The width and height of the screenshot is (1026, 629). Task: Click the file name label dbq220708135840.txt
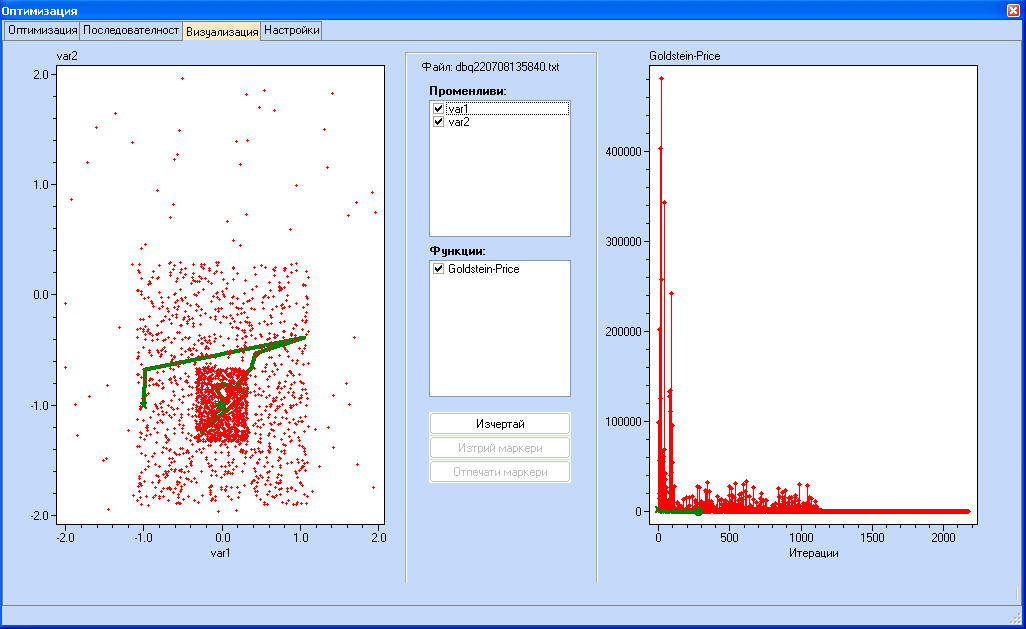click(x=490, y=67)
